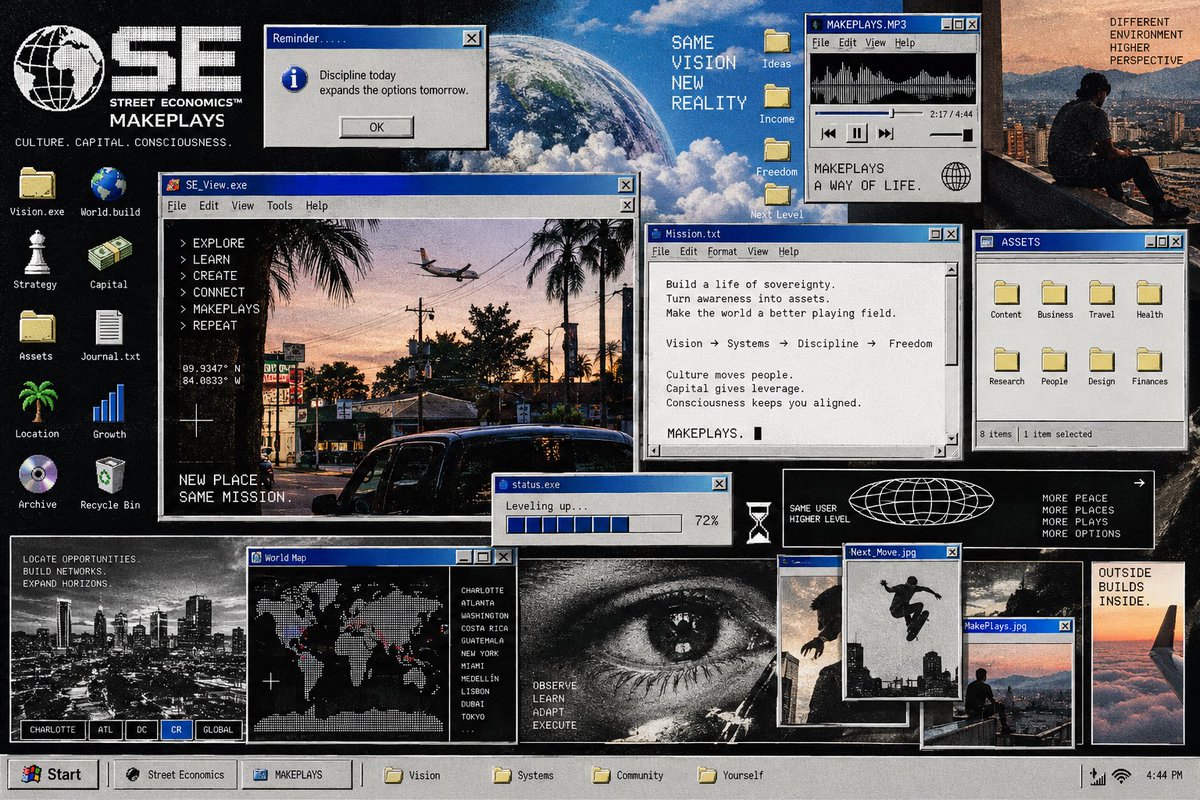Select the CR tab under city skyline
Image resolution: width=1200 pixels, height=800 pixels.
point(176,730)
